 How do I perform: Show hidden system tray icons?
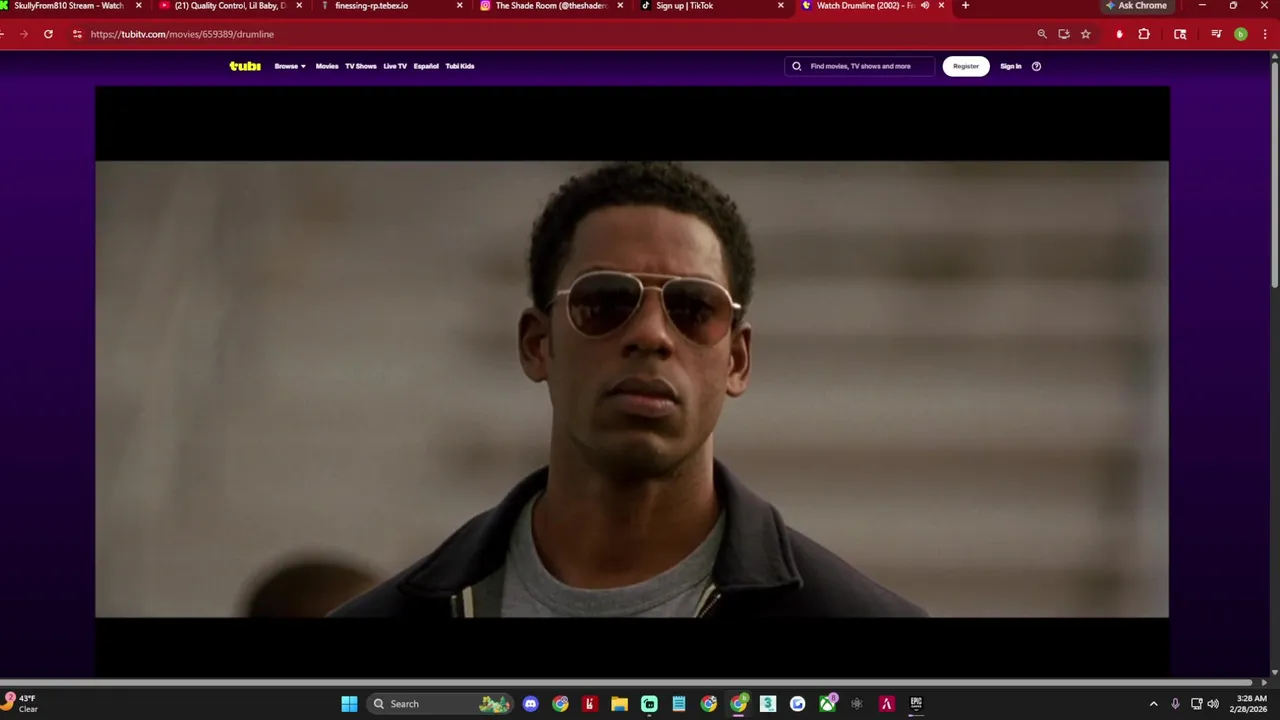[1153, 704]
